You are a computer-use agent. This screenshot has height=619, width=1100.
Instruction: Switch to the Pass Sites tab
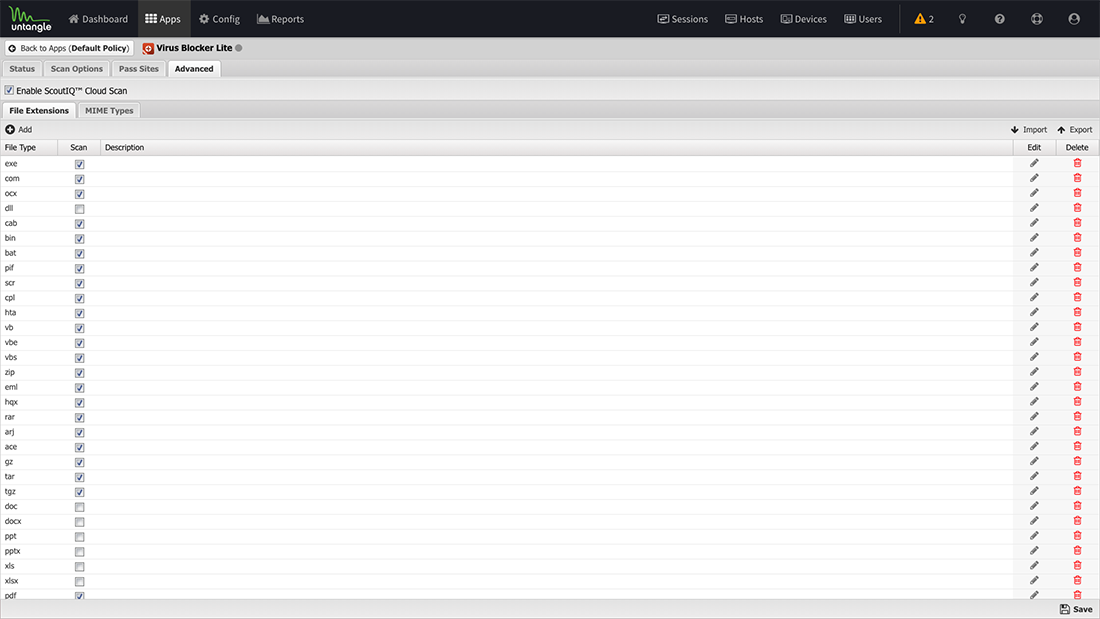point(139,69)
